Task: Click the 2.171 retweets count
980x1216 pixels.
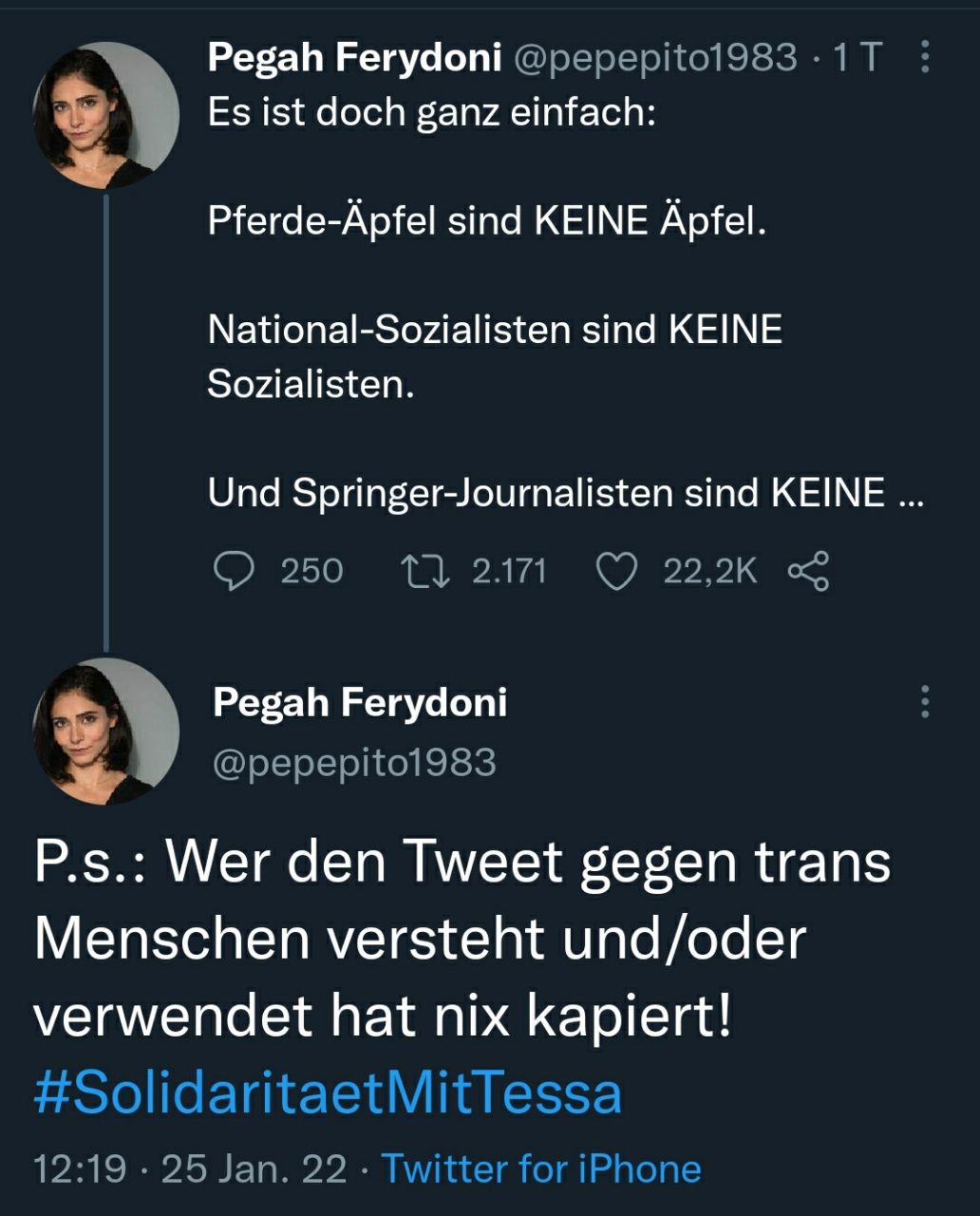Action: pyautogui.click(x=509, y=572)
